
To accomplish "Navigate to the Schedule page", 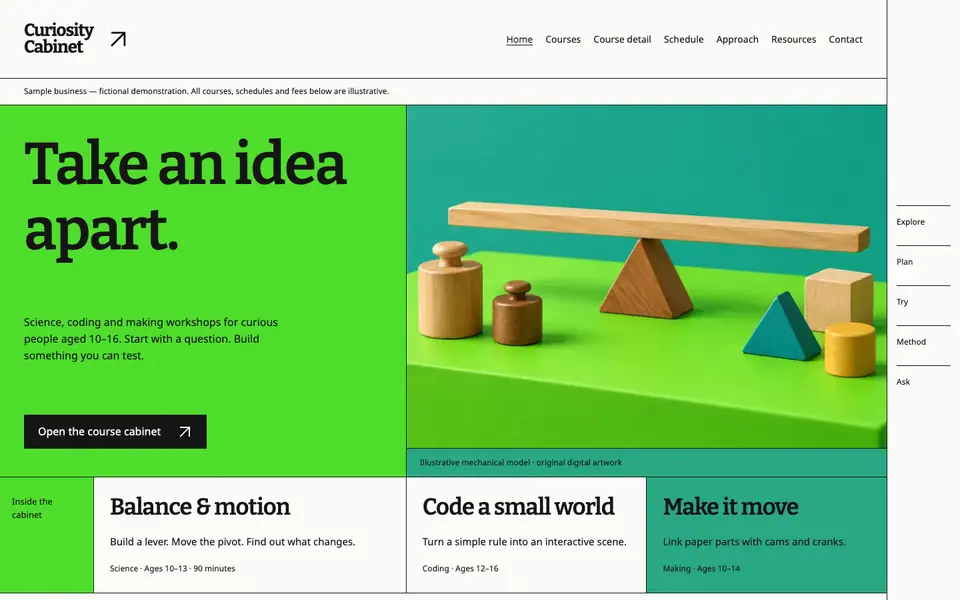I will coord(683,39).
